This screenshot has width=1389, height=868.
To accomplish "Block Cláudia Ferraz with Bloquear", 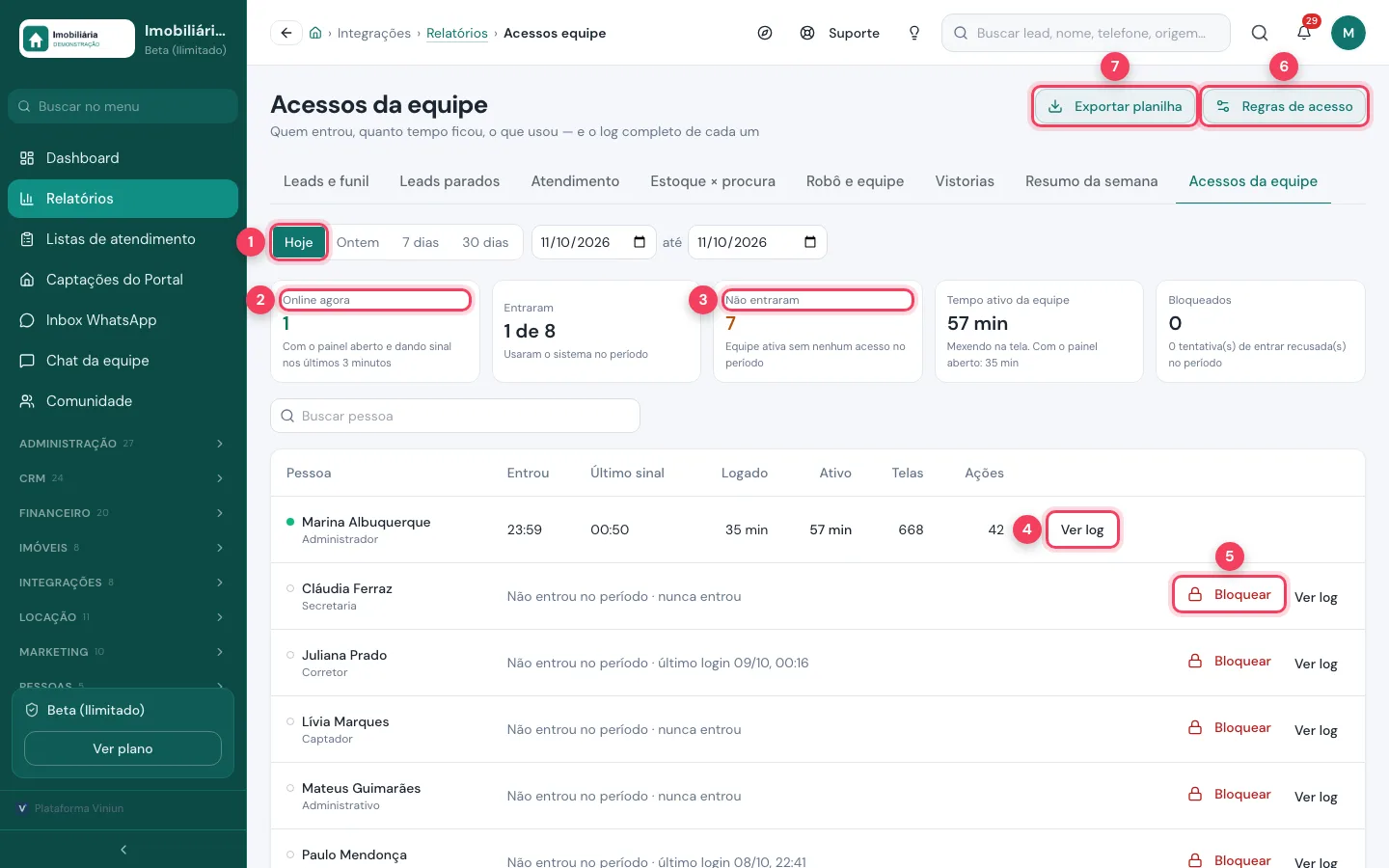I will pyautogui.click(x=1229, y=594).
